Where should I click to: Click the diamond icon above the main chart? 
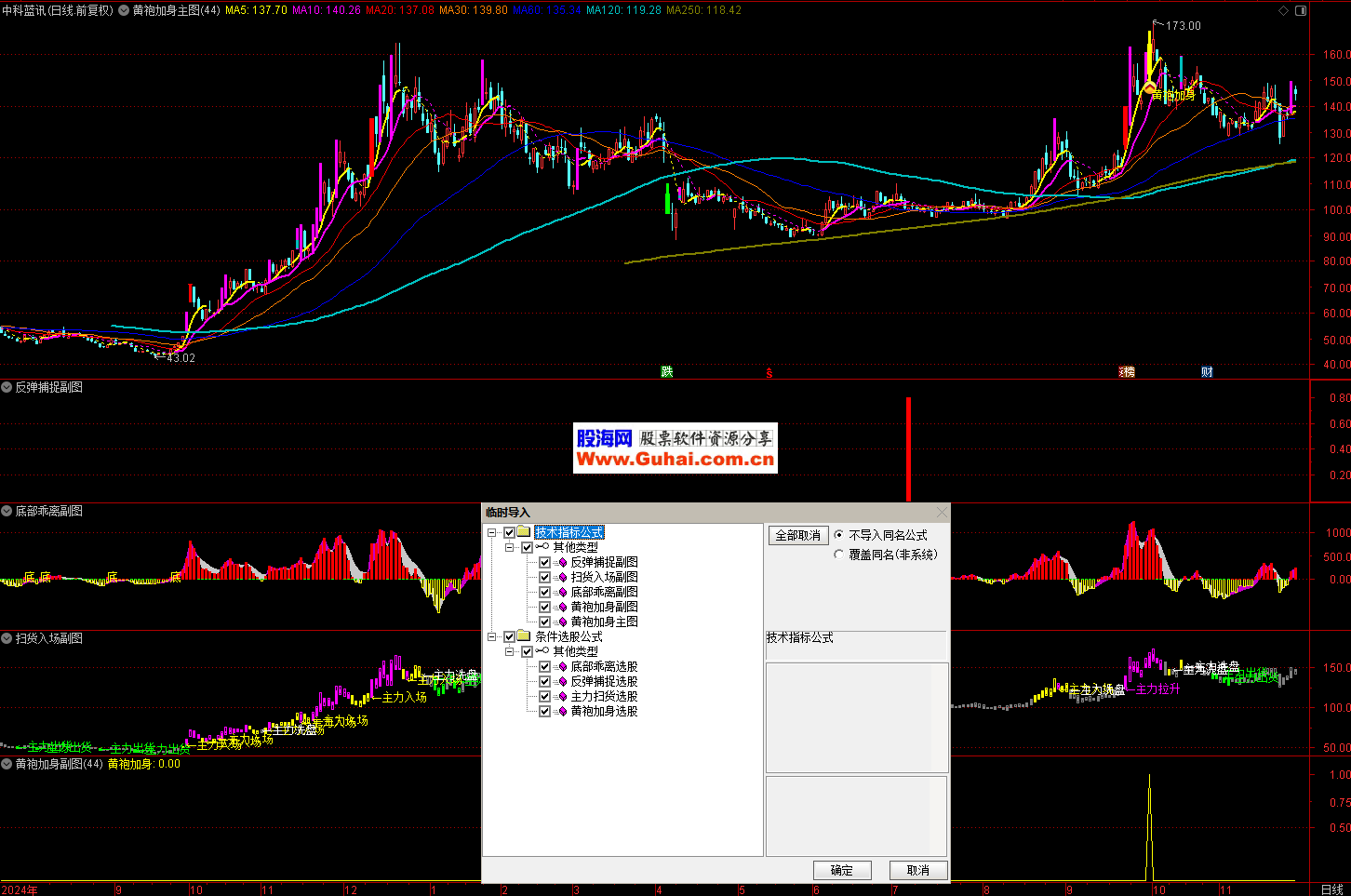point(1284,11)
